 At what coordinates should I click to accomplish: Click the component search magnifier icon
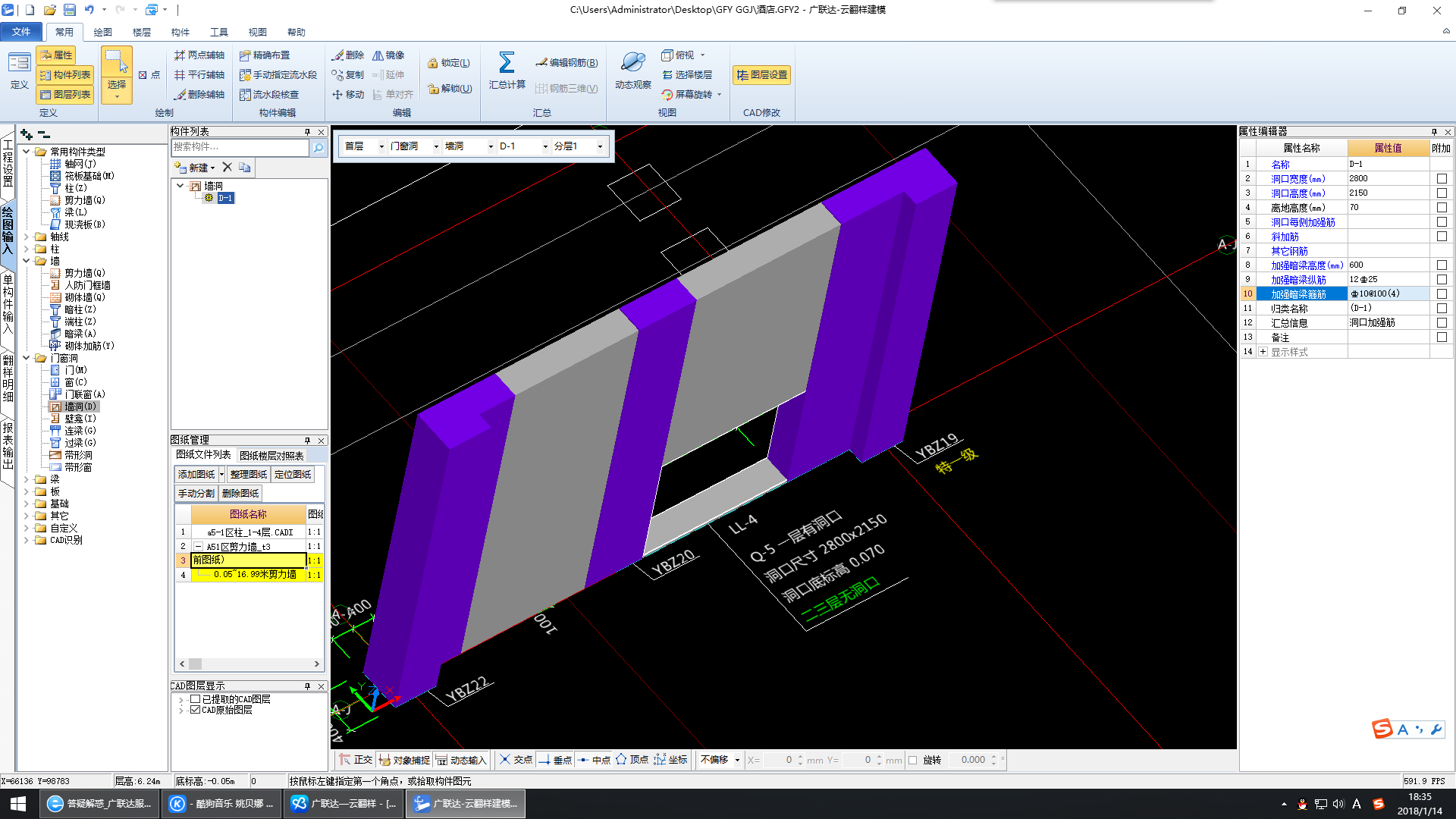tap(318, 147)
